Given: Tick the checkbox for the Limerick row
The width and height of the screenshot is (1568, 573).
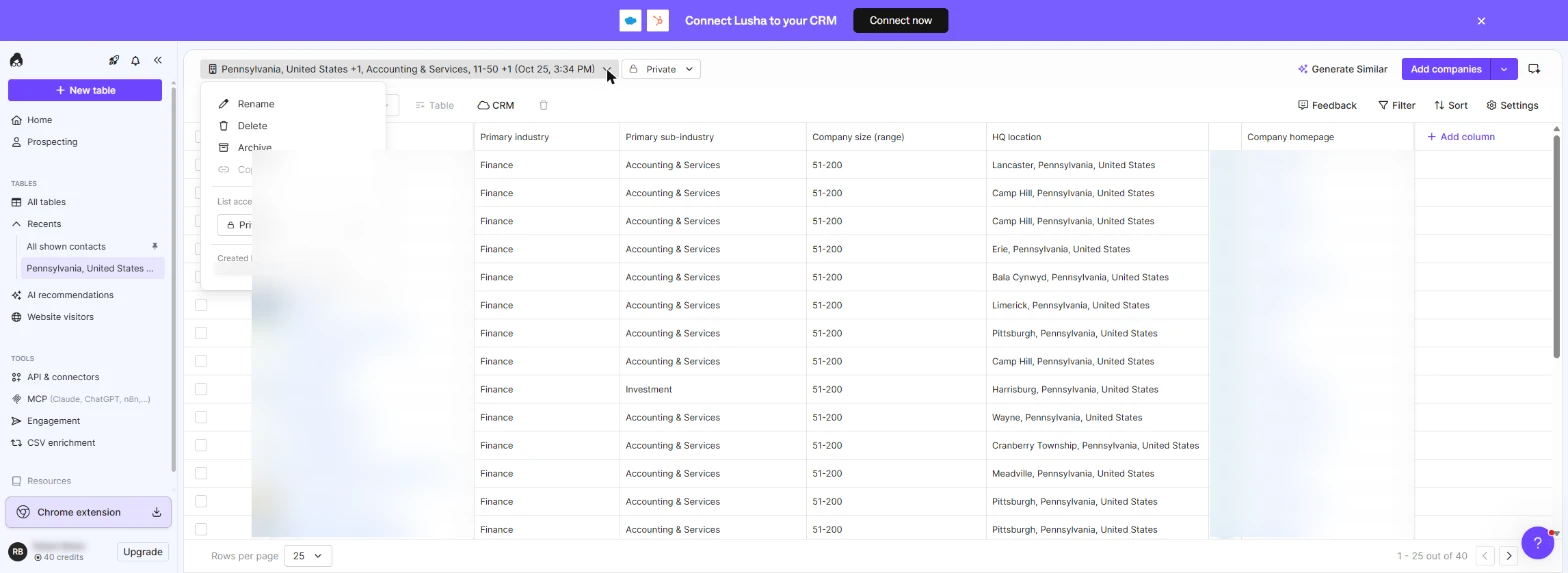Looking at the screenshot, I should pos(201,305).
